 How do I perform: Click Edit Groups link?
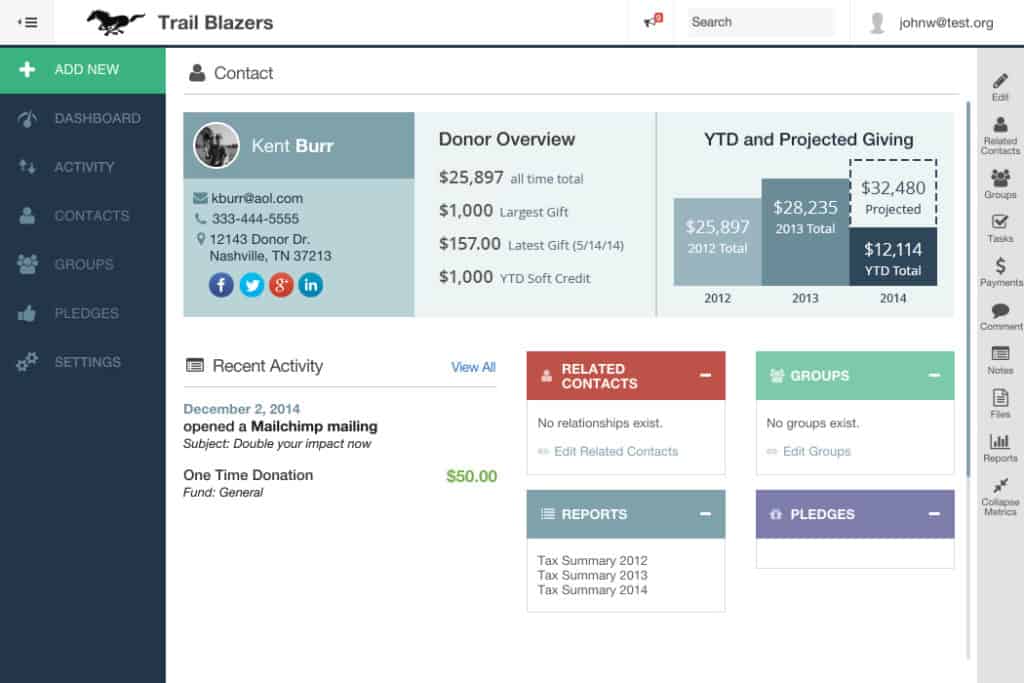coord(816,451)
